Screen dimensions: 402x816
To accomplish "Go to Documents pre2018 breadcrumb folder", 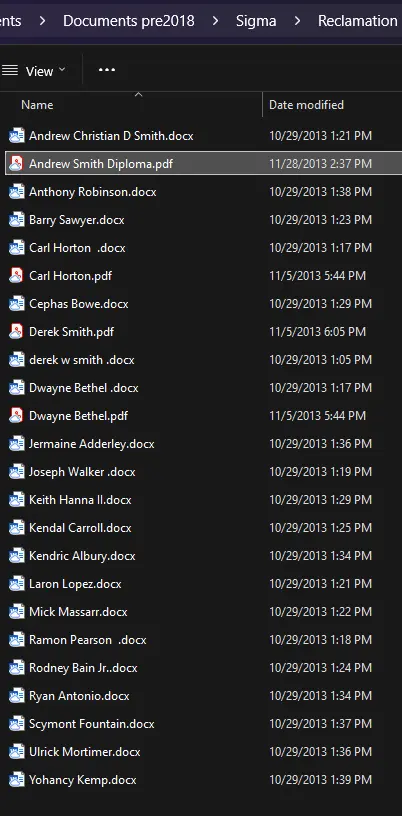I will click(129, 21).
